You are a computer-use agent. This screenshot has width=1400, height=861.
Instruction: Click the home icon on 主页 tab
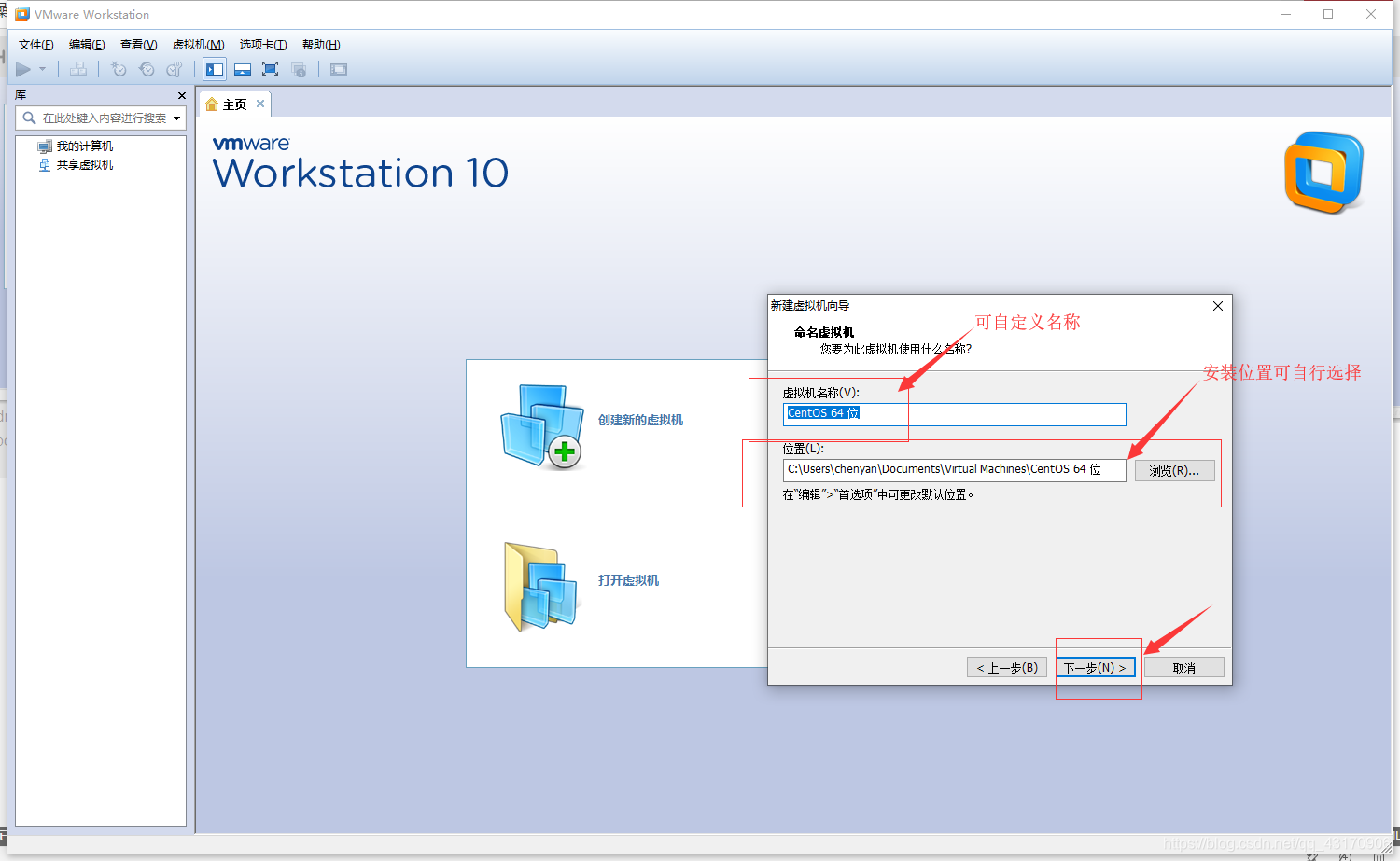(212, 104)
